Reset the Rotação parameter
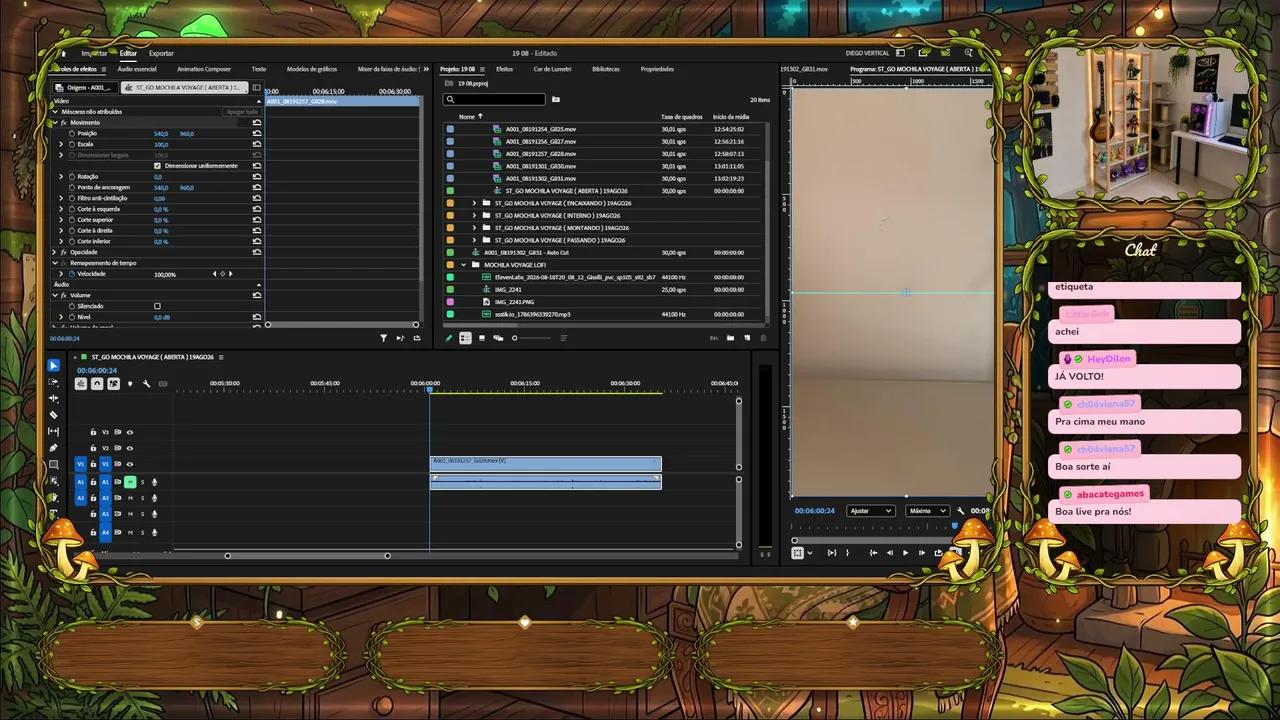The image size is (1280, 720). [257, 176]
